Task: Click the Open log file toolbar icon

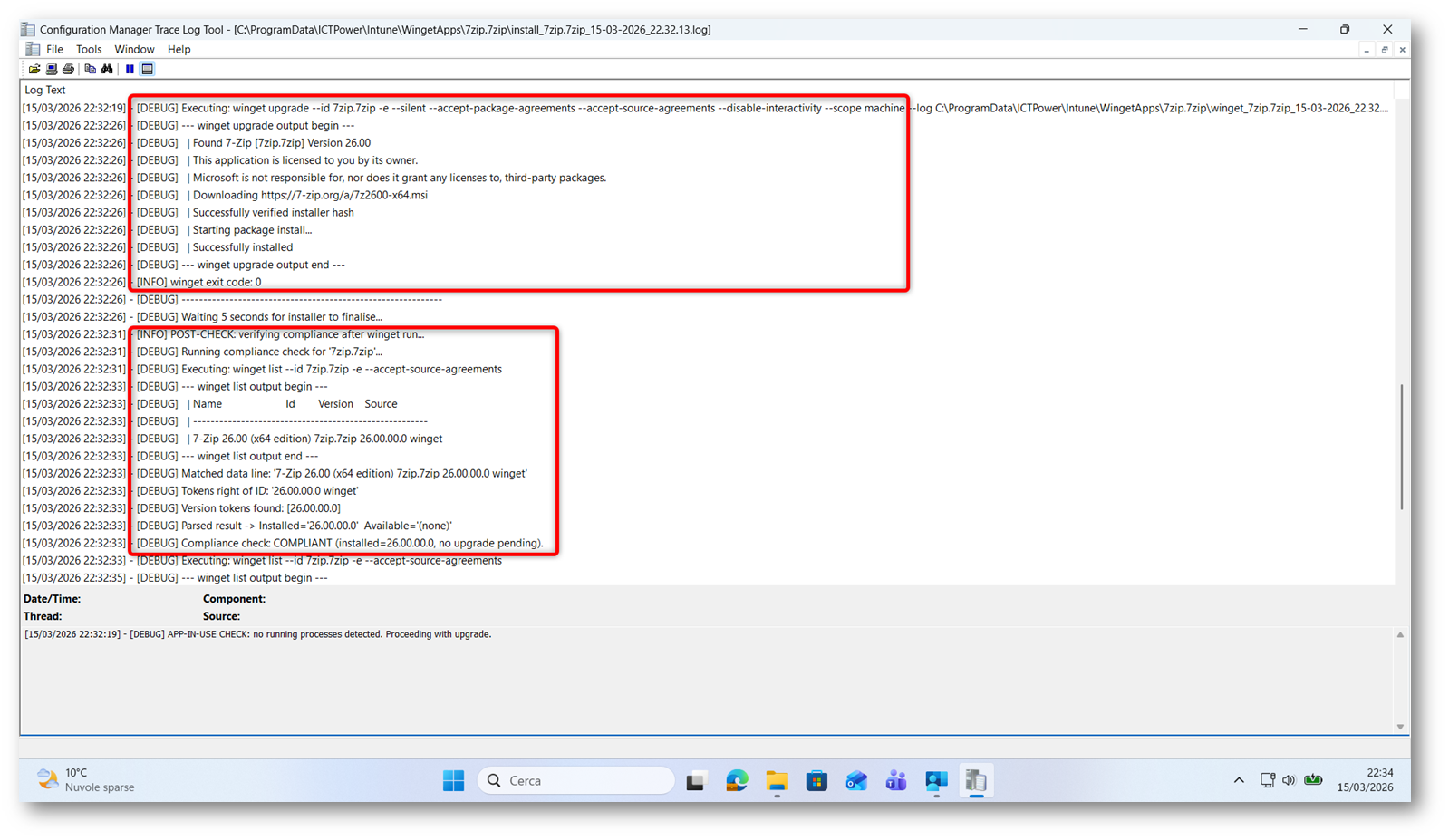Action: [34, 69]
